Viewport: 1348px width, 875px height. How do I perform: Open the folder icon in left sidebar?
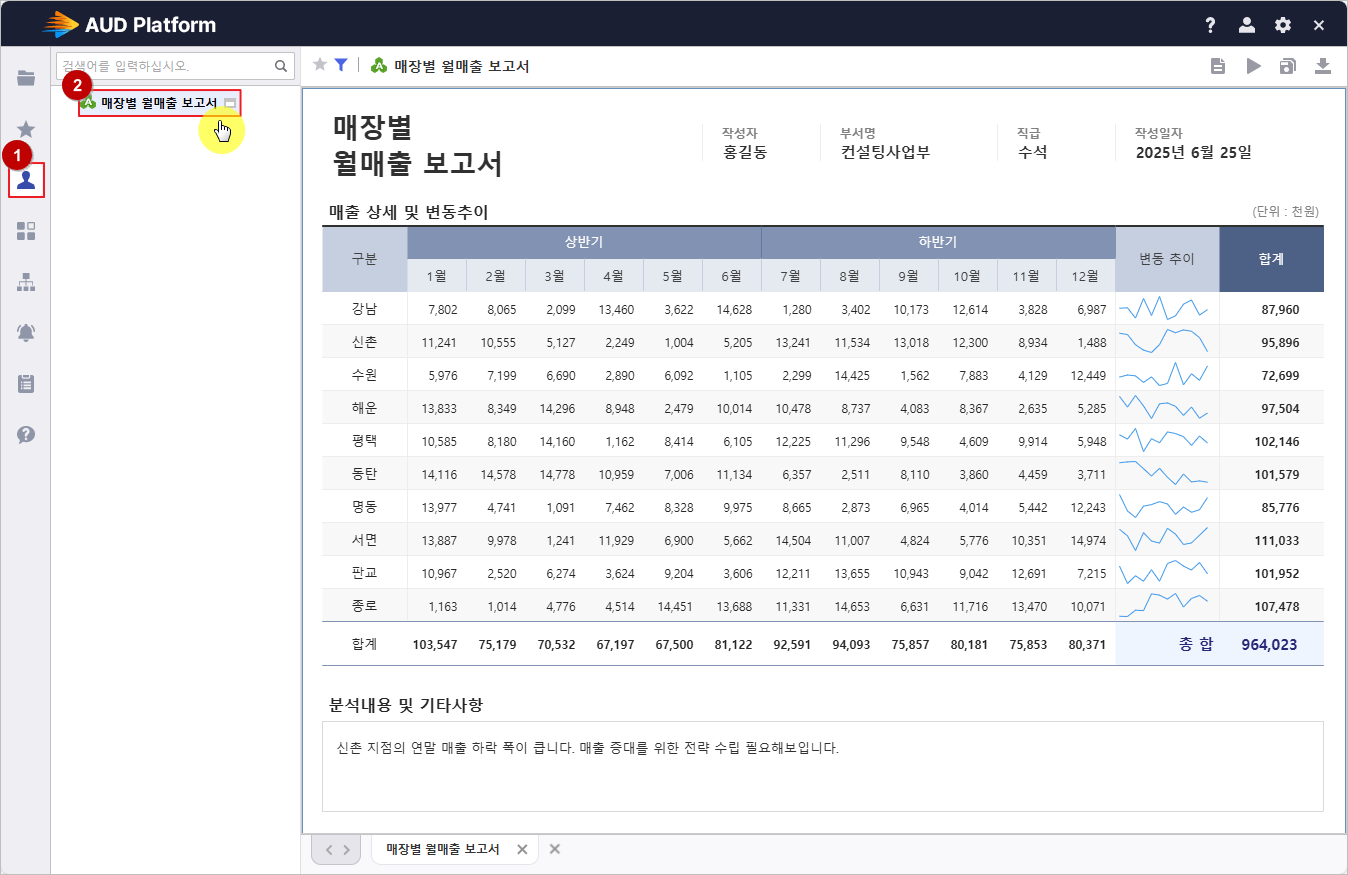(26, 78)
